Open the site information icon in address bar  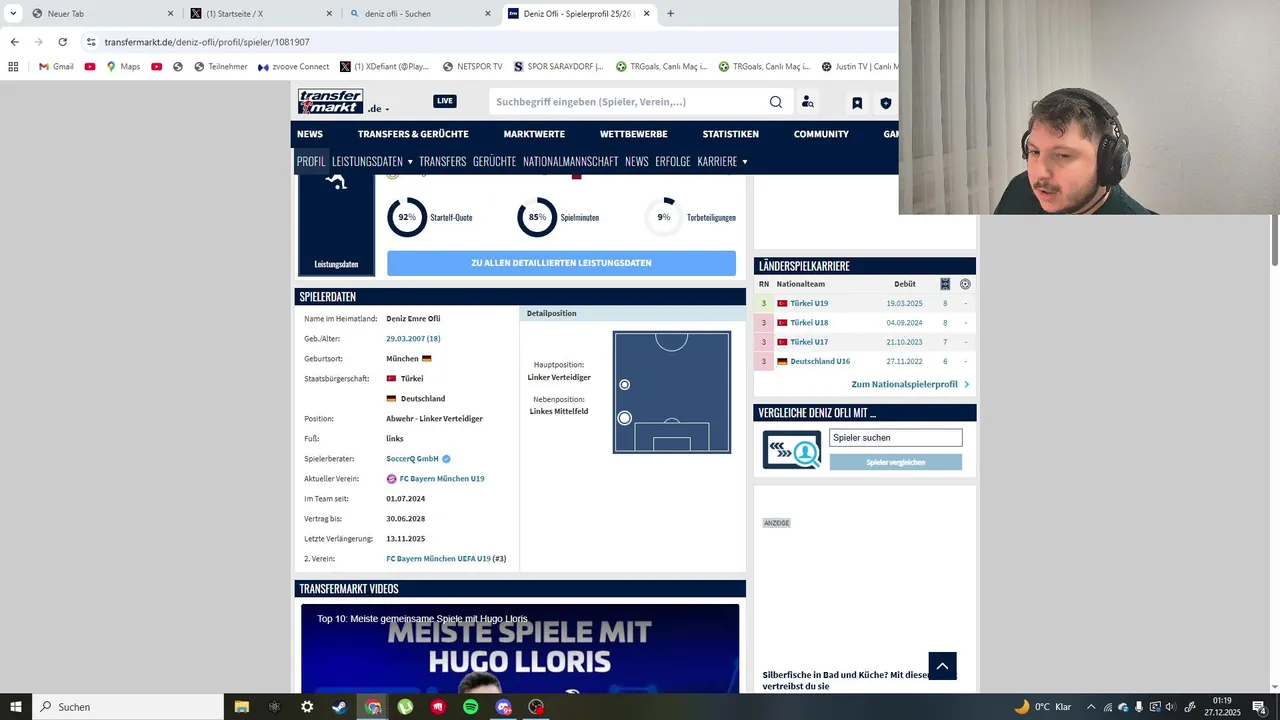(x=91, y=42)
